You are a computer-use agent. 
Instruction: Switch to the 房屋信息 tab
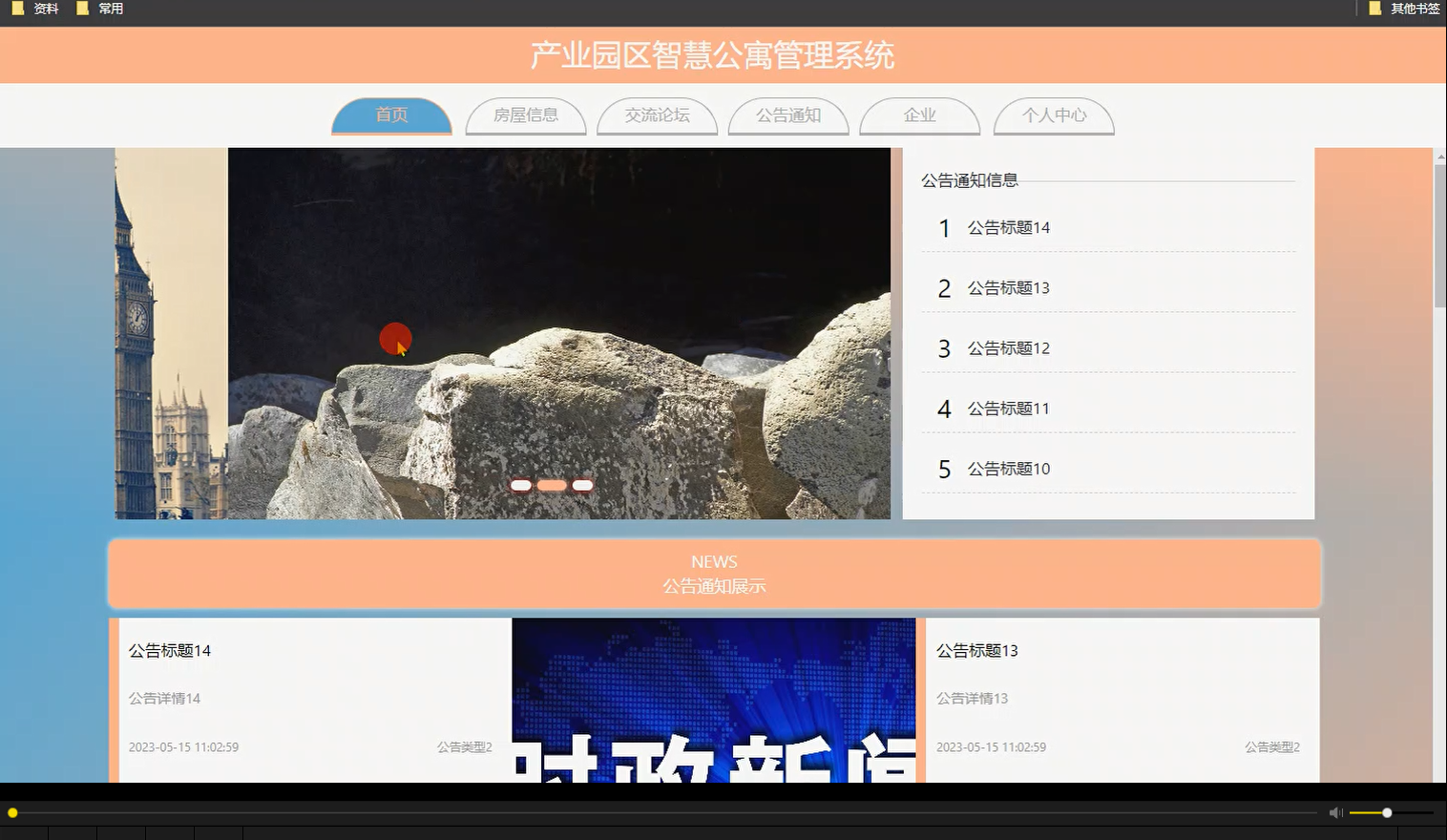coord(526,115)
